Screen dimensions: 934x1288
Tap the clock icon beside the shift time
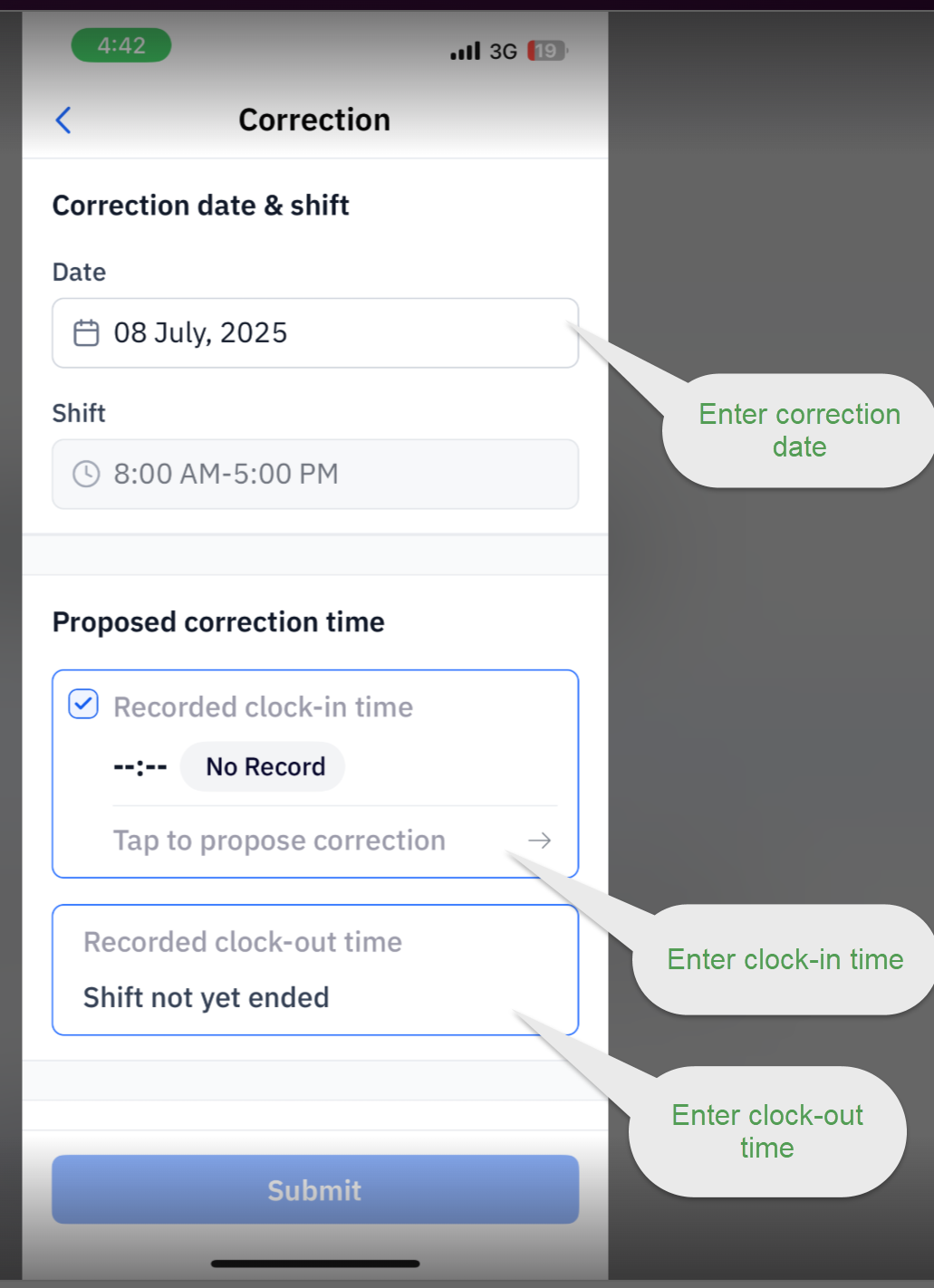click(85, 474)
